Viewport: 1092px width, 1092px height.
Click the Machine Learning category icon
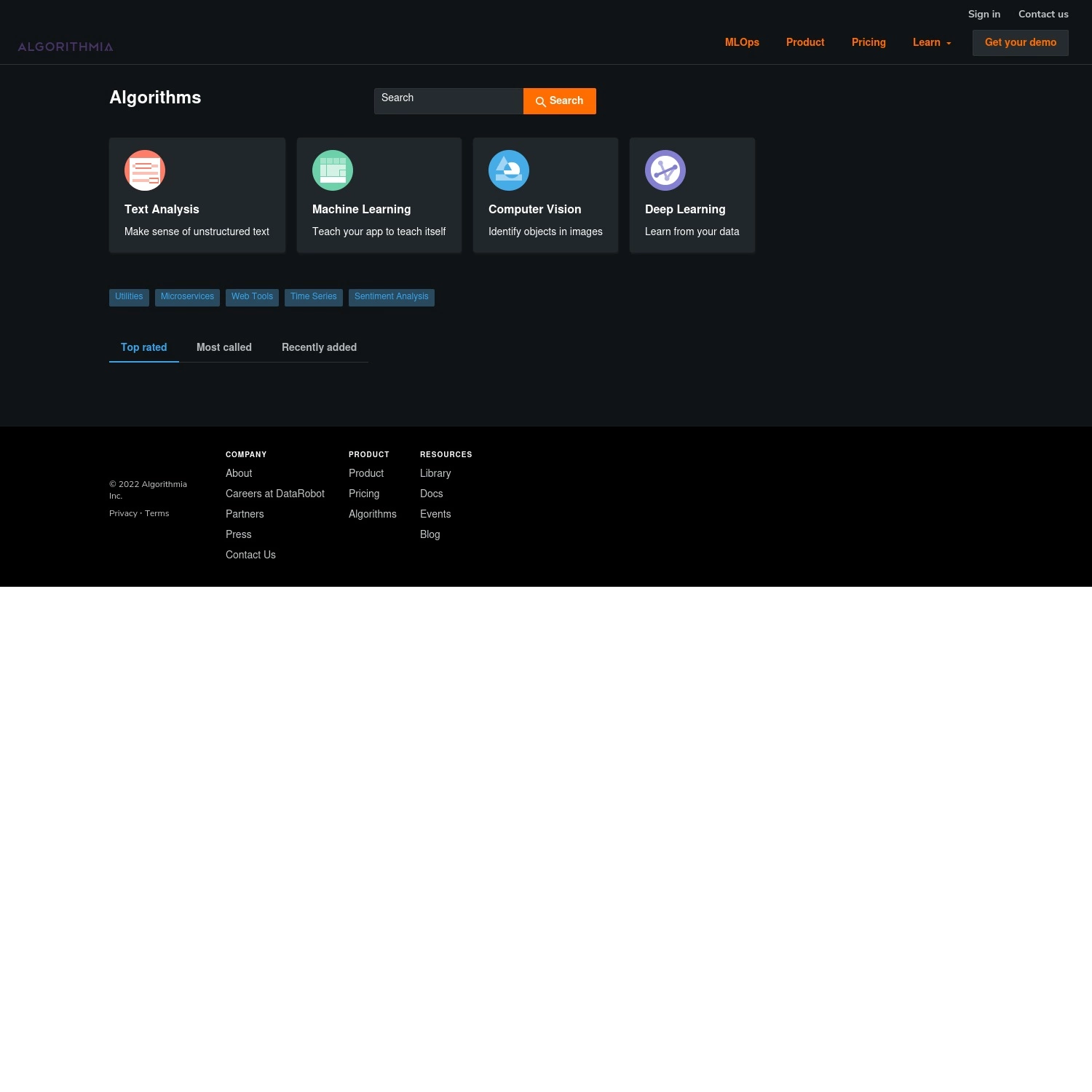333,170
